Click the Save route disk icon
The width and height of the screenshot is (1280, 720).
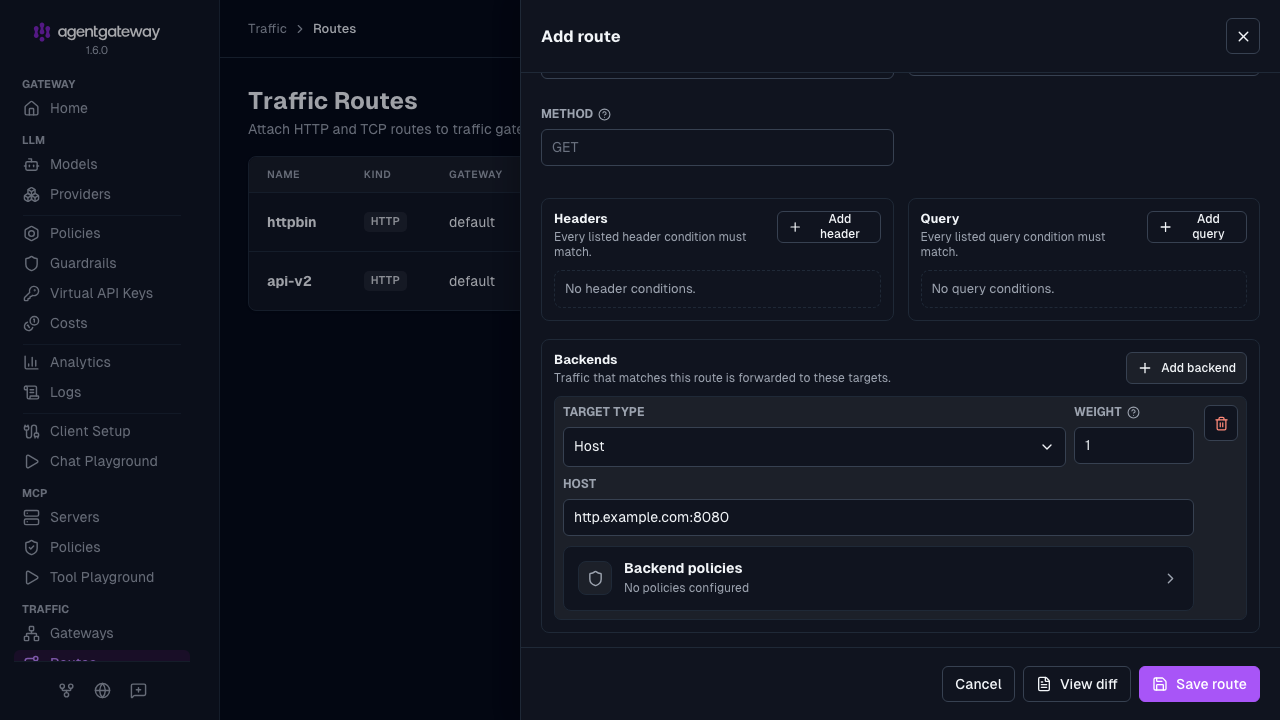click(x=1160, y=684)
